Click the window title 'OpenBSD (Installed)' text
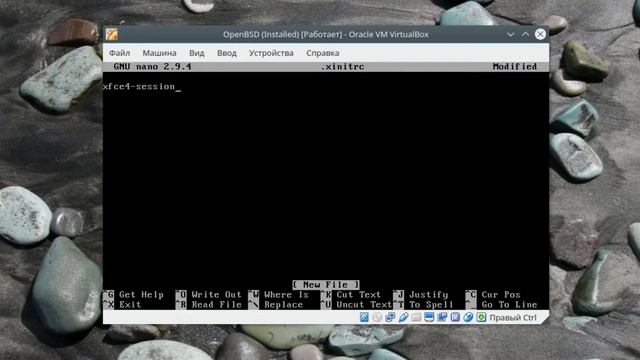The image size is (640, 360). pos(261,35)
